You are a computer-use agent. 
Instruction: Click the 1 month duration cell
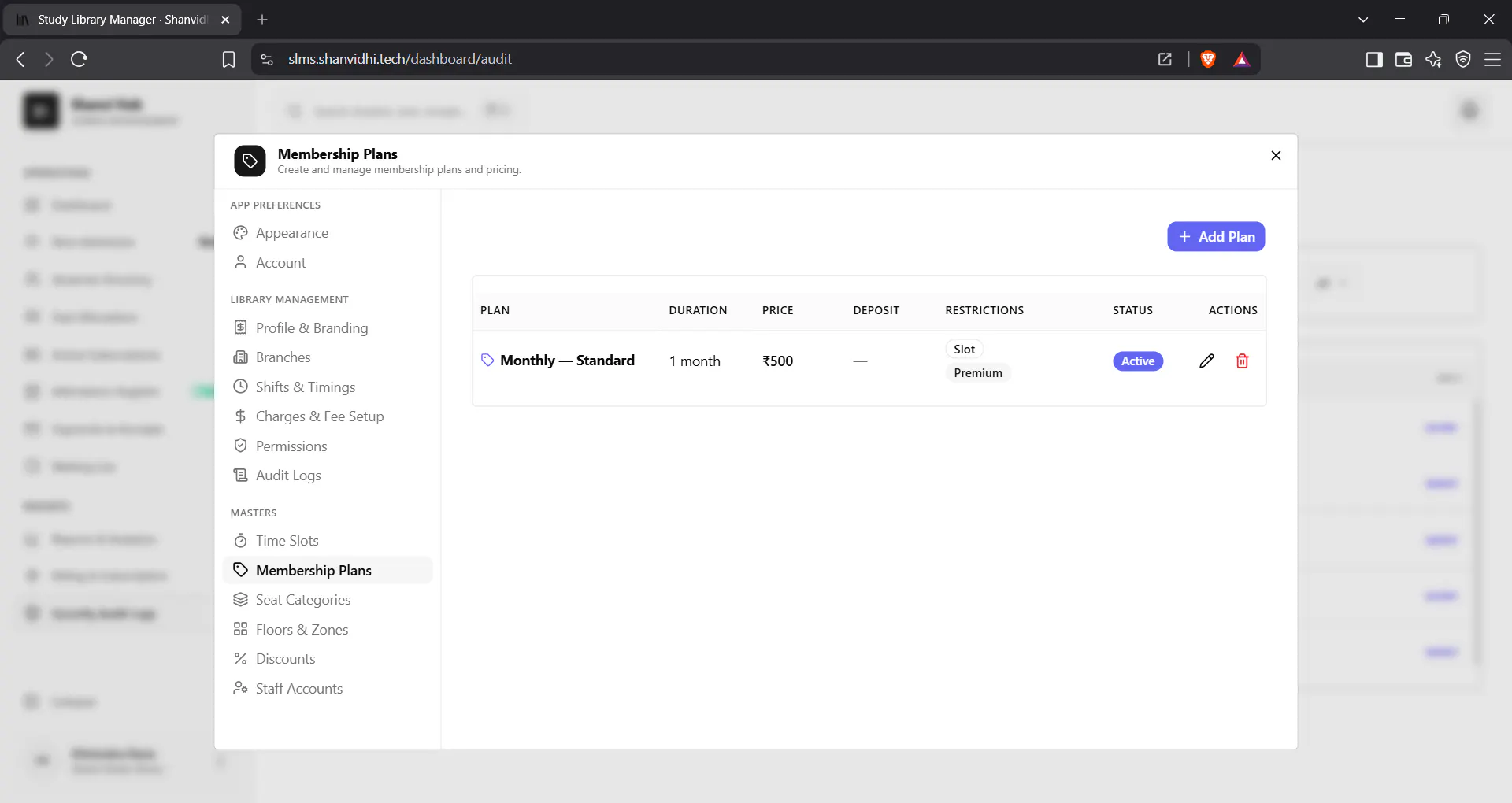pos(695,361)
